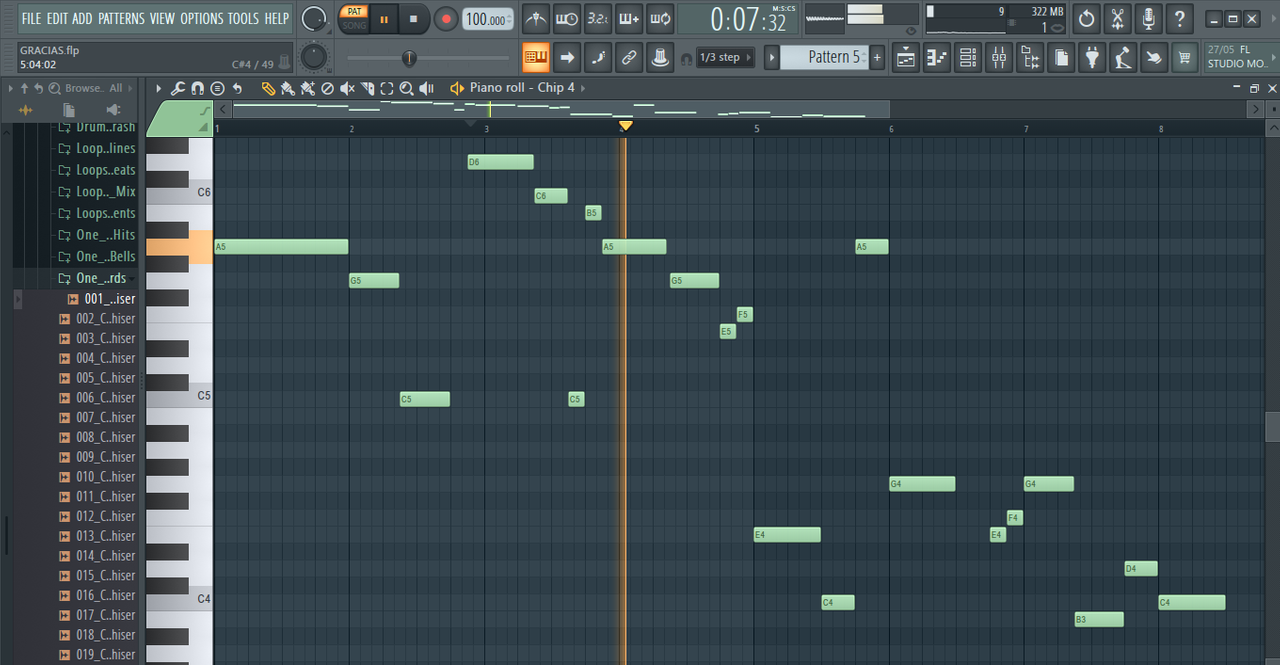Toggle the 3.2.1 countdown before recording
Image resolution: width=1280 pixels, height=665 pixels.
point(598,18)
